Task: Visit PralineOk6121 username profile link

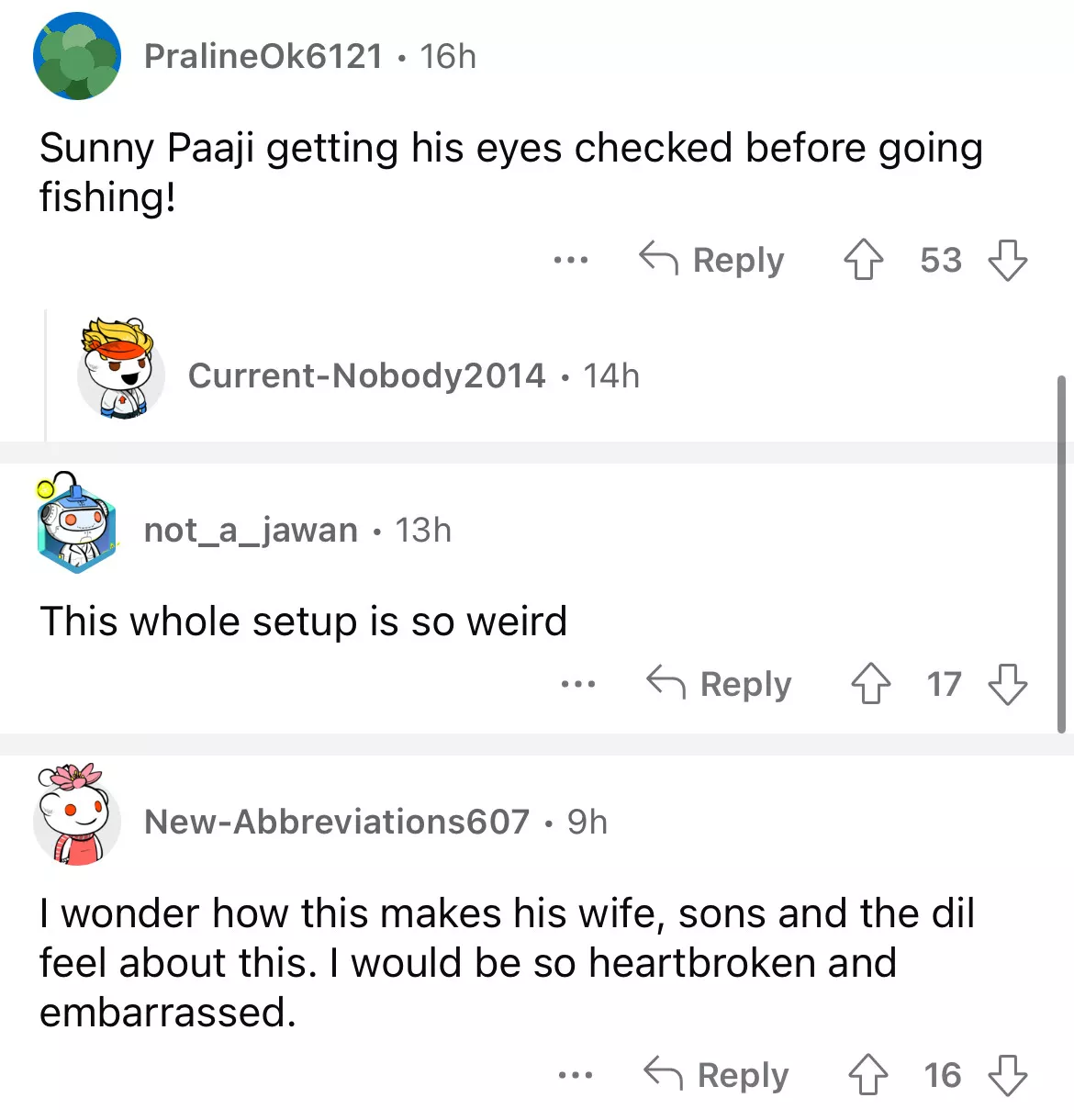Action: click(x=263, y=56)
